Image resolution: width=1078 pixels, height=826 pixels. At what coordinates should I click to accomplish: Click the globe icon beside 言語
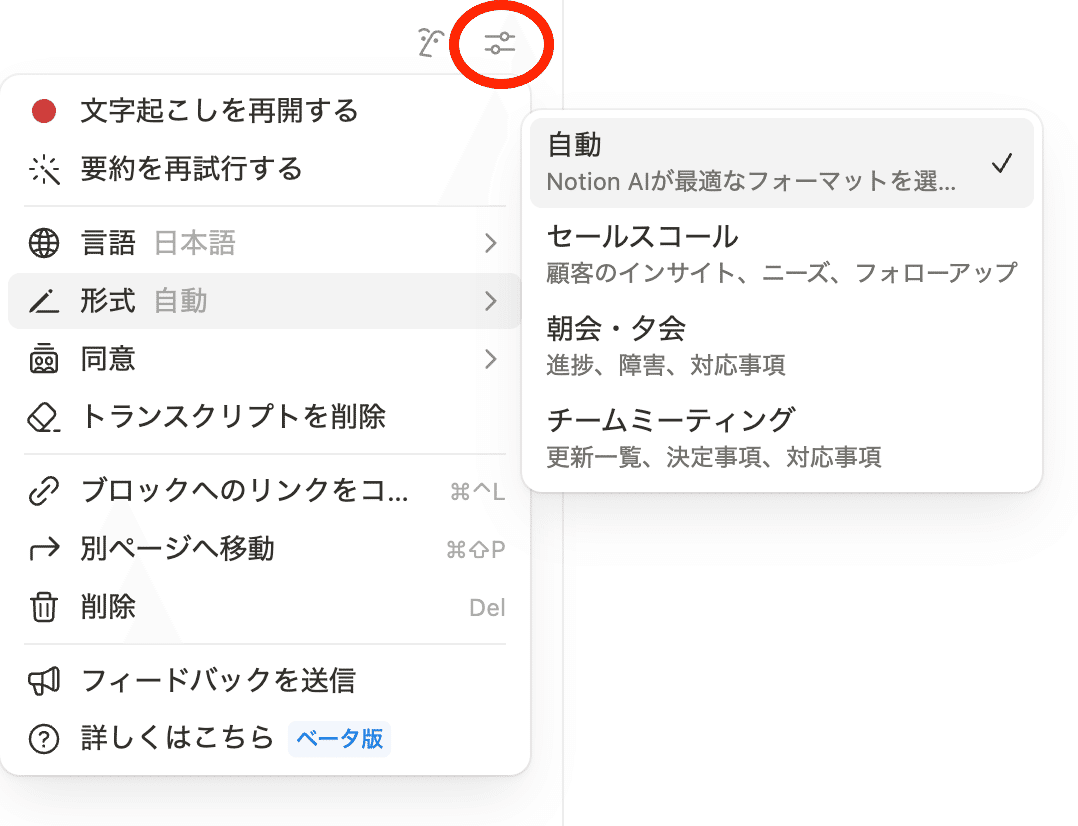44,243
